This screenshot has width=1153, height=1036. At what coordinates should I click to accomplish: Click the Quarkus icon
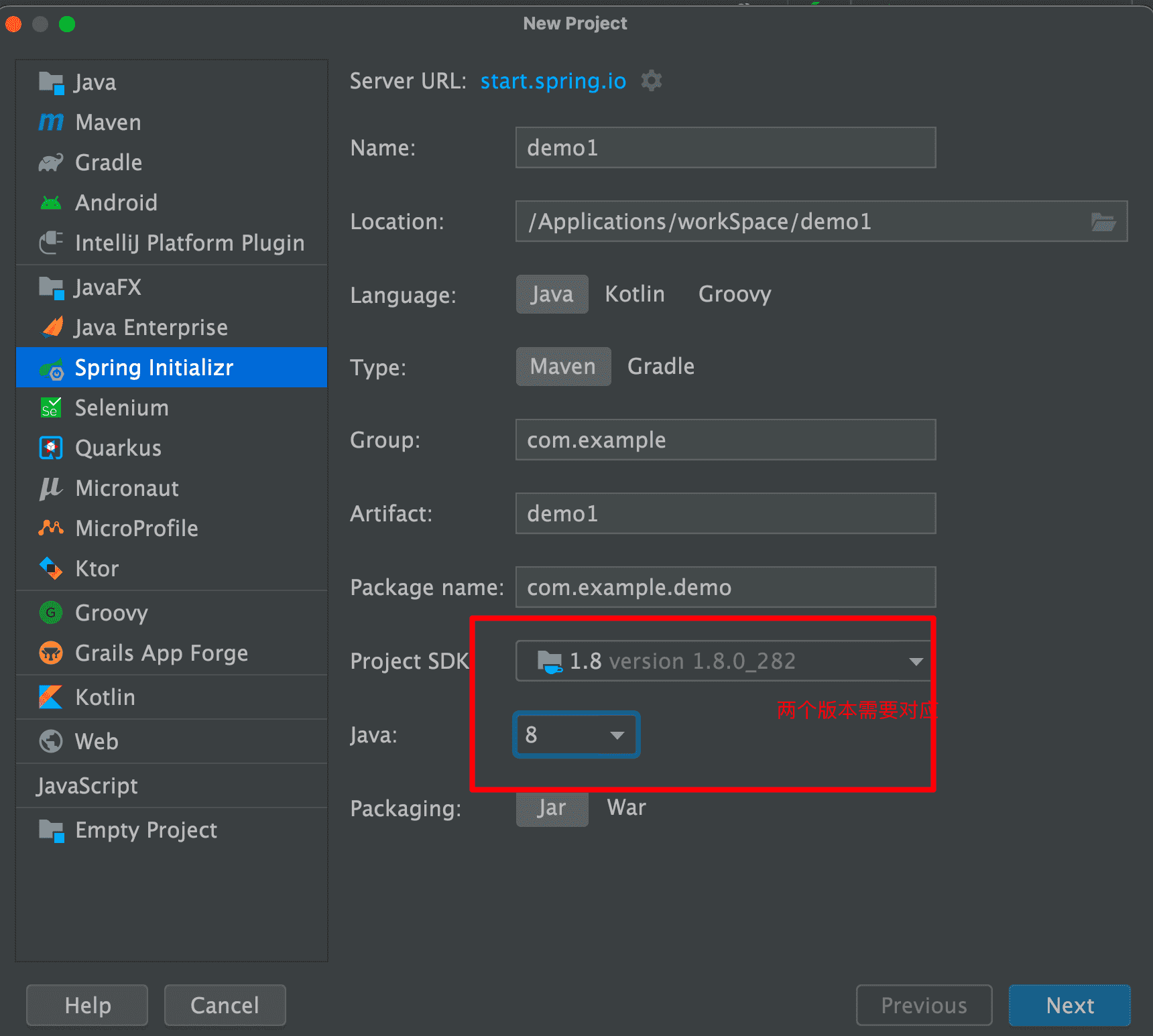pyautogui.click(x=51, y=448)
